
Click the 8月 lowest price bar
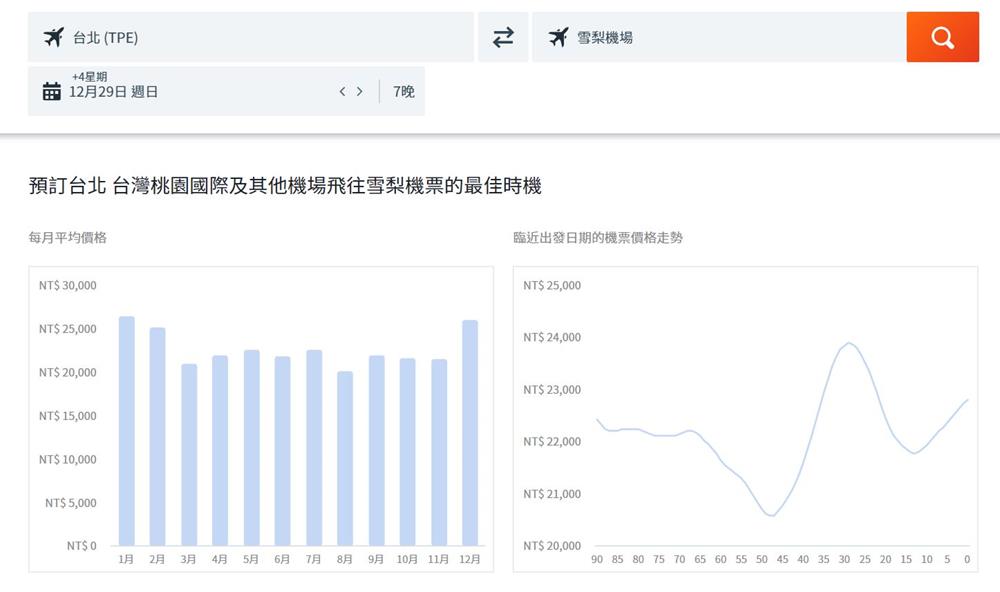point(345,458)
